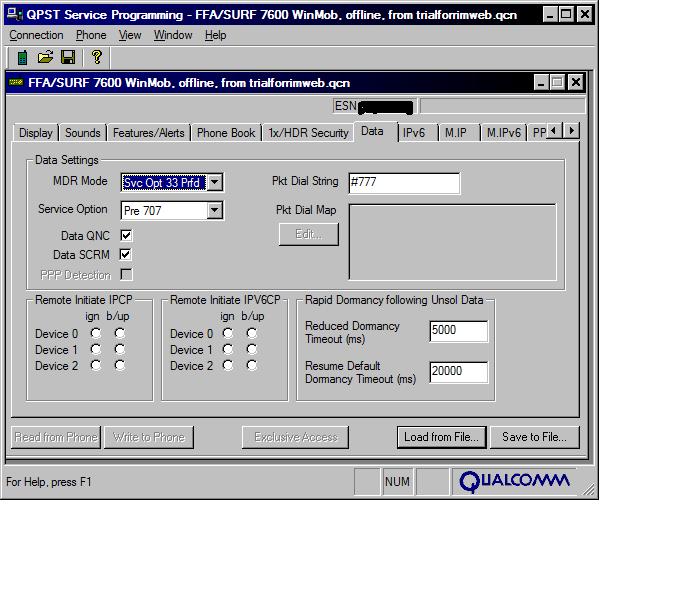
Task: Click the Reduced Dormancy Timeout field
Action: pyautogui.click(x=459, y=331)
